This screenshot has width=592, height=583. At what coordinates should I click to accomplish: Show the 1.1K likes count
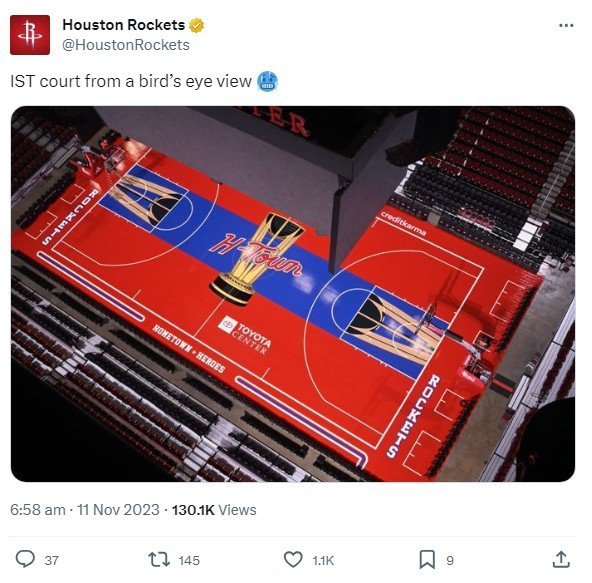[323, 560]
